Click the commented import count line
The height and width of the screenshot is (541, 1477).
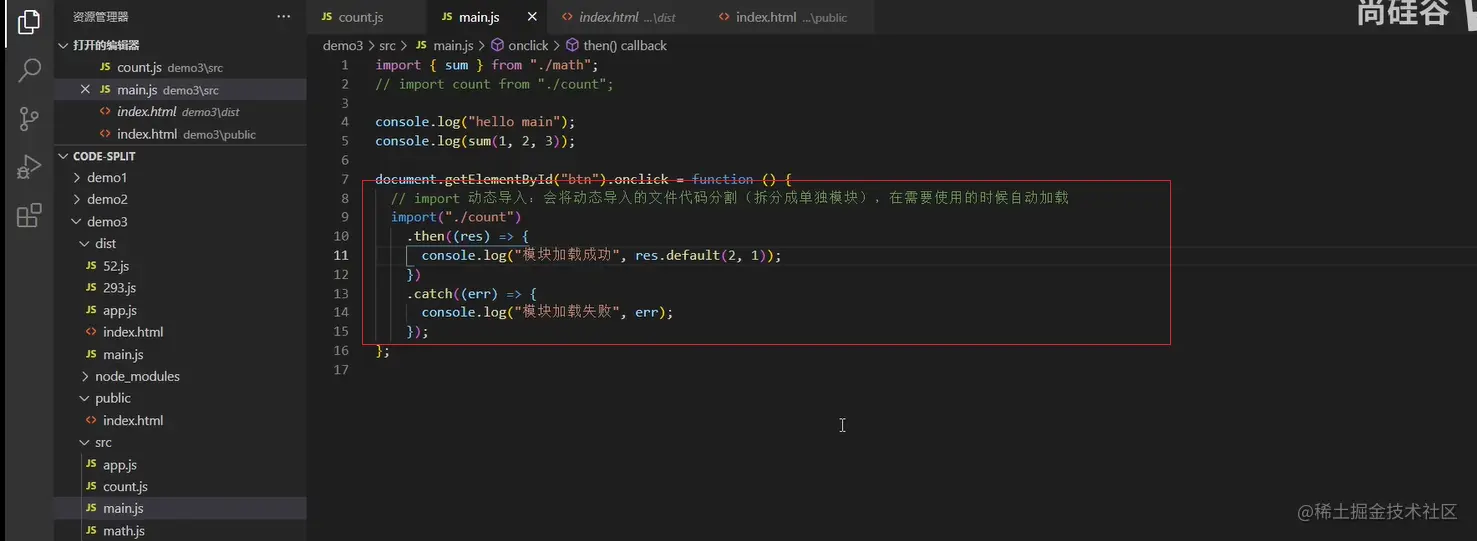point(494,84)
